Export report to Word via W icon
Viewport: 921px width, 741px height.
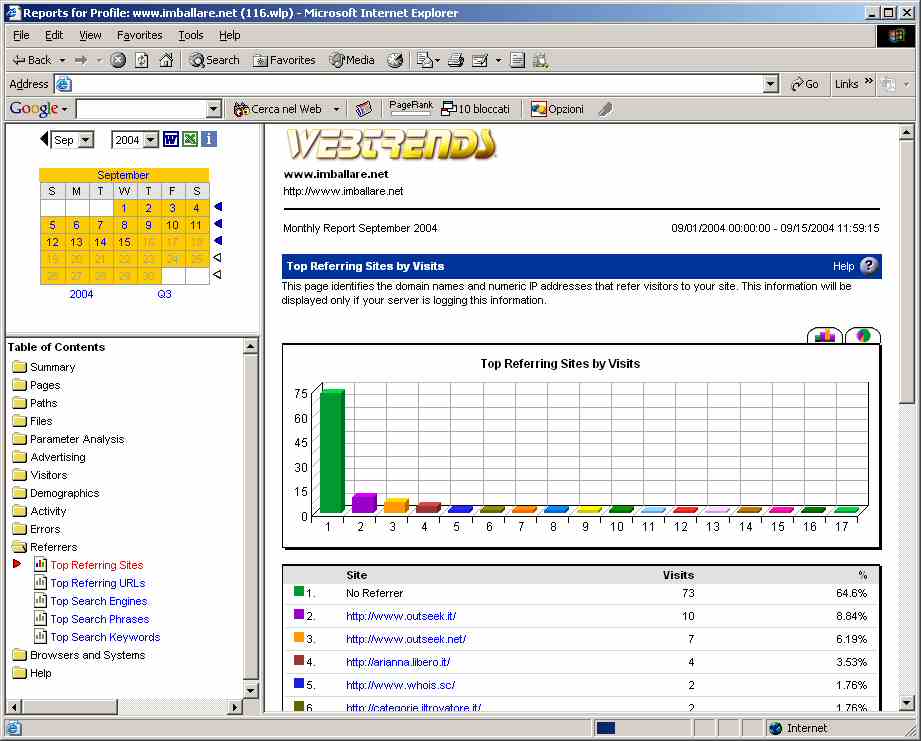[x=171, y=139]
